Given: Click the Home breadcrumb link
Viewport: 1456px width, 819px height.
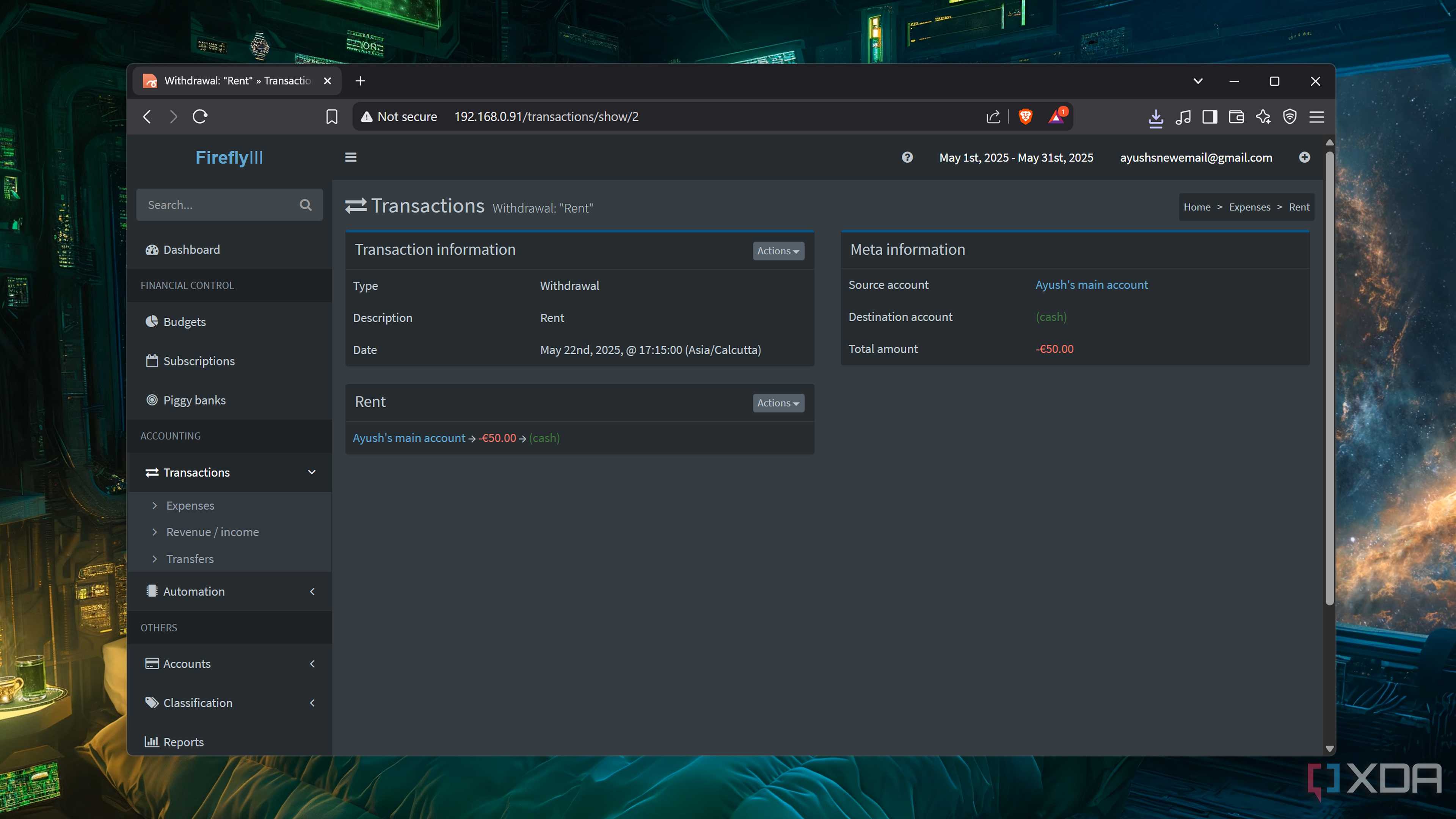Looking at the screenshot, I should 1197,207.
